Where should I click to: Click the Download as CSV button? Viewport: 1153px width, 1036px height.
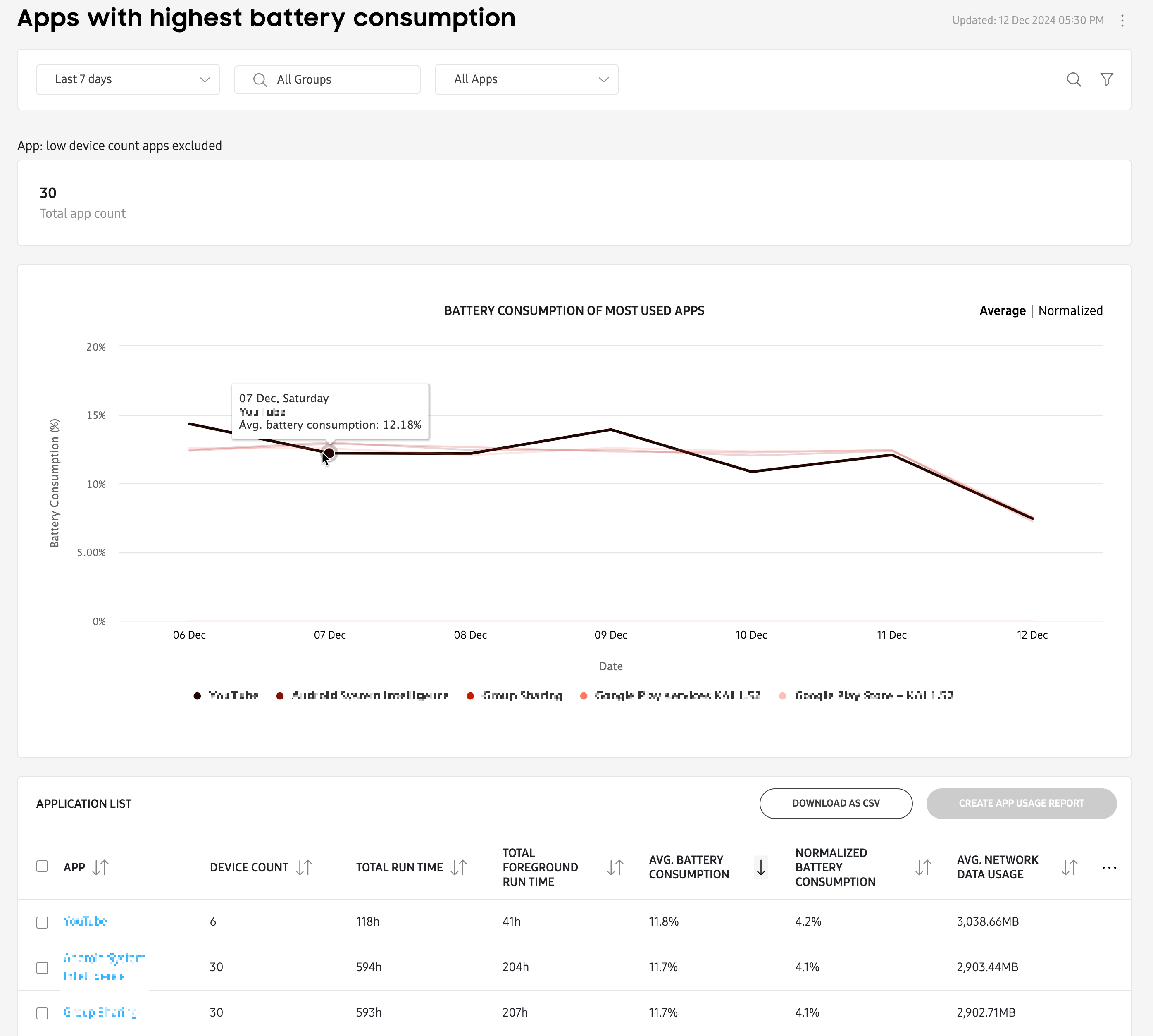click(836, 803)
